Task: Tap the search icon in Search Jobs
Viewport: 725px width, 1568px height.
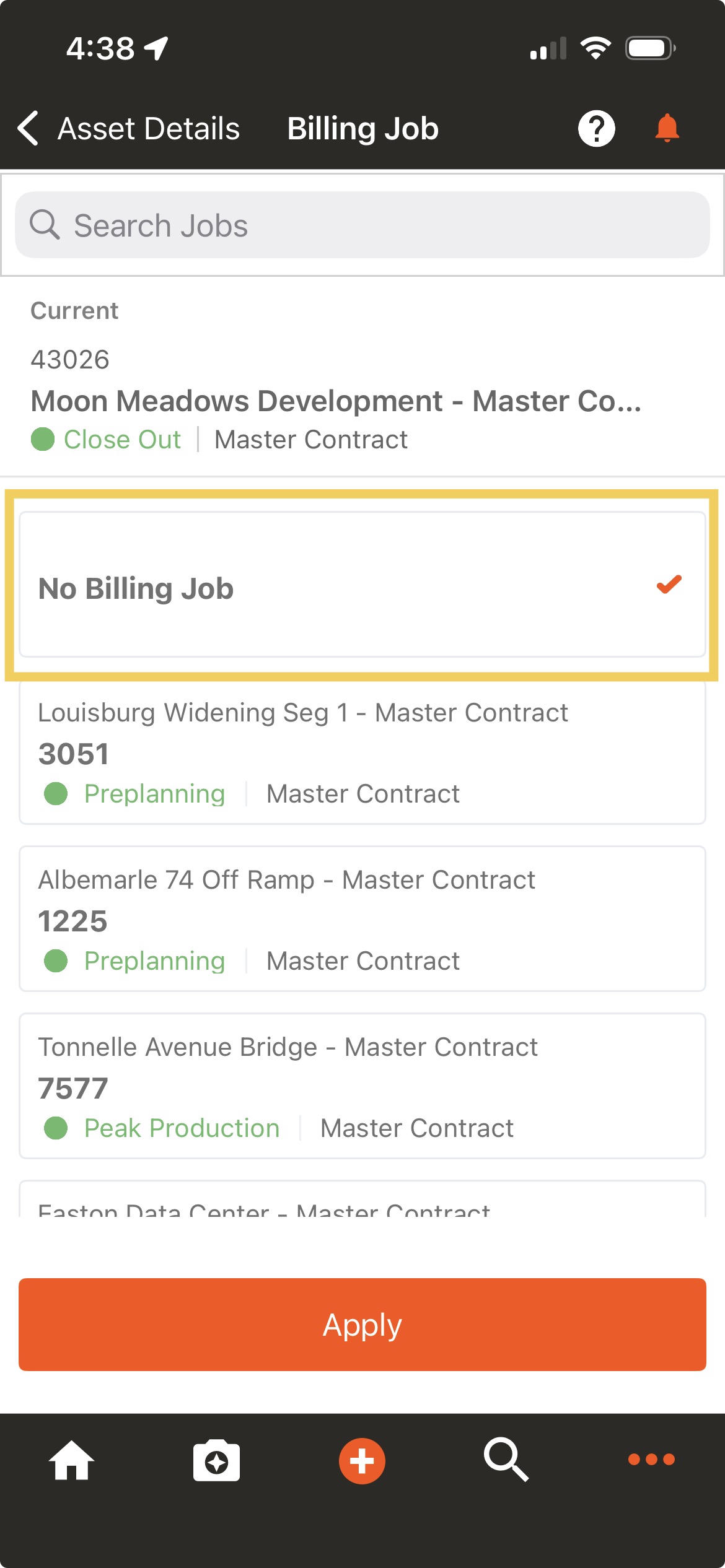Action: click(45, 224)
